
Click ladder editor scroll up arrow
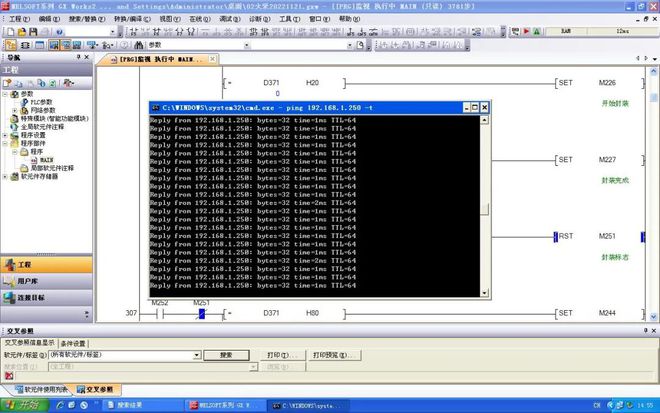coord(653,72)
